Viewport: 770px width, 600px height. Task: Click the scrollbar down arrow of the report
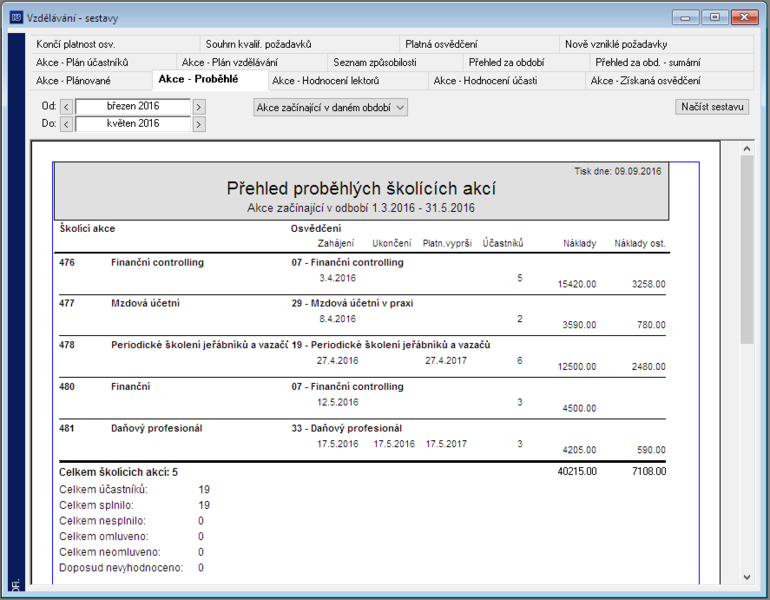[x=747, y=577]
